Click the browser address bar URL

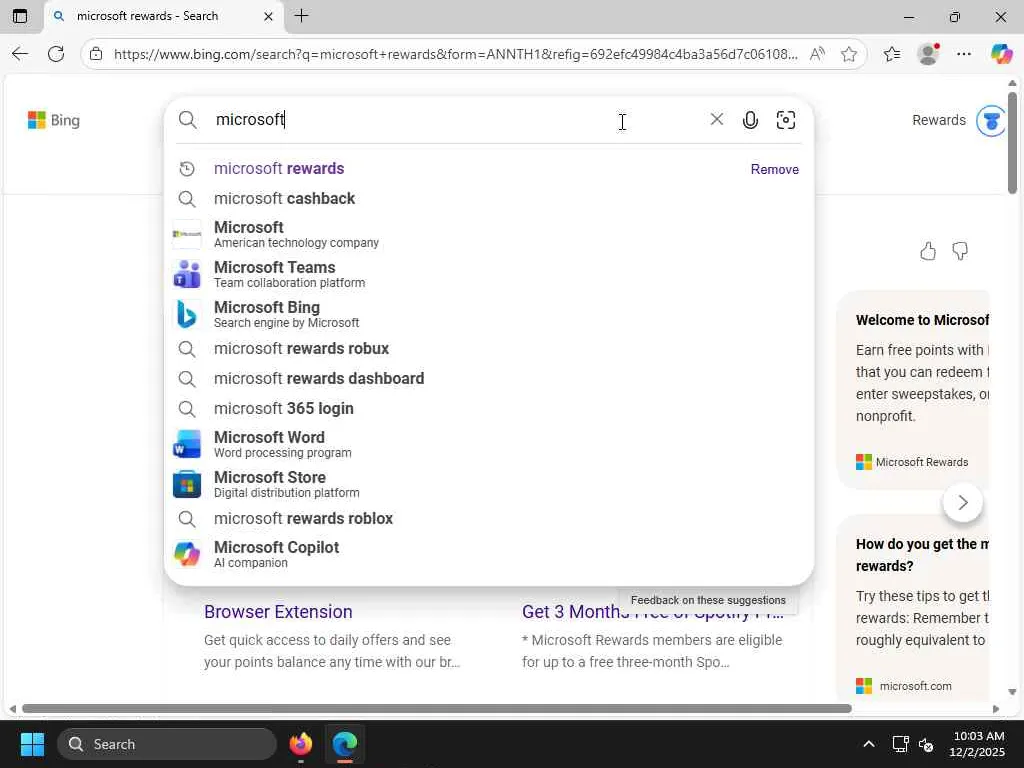[455, 54]
